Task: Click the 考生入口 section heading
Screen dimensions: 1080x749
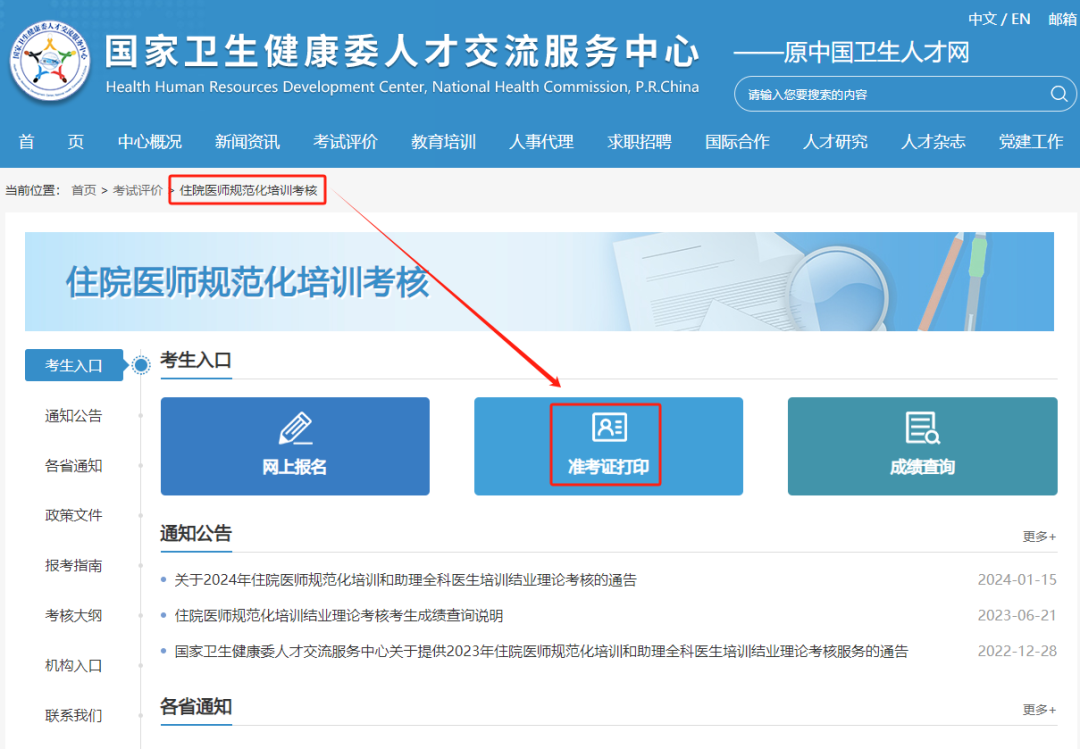Action: [196, 360]
